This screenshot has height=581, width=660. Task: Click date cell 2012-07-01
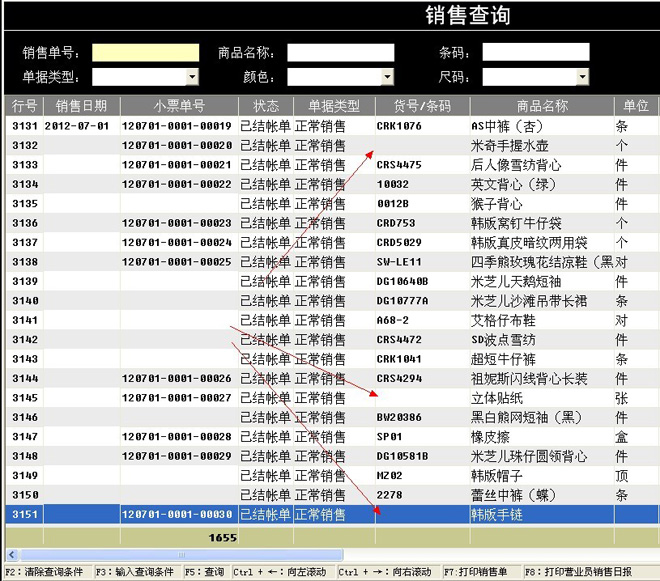[x=77, y=126]
